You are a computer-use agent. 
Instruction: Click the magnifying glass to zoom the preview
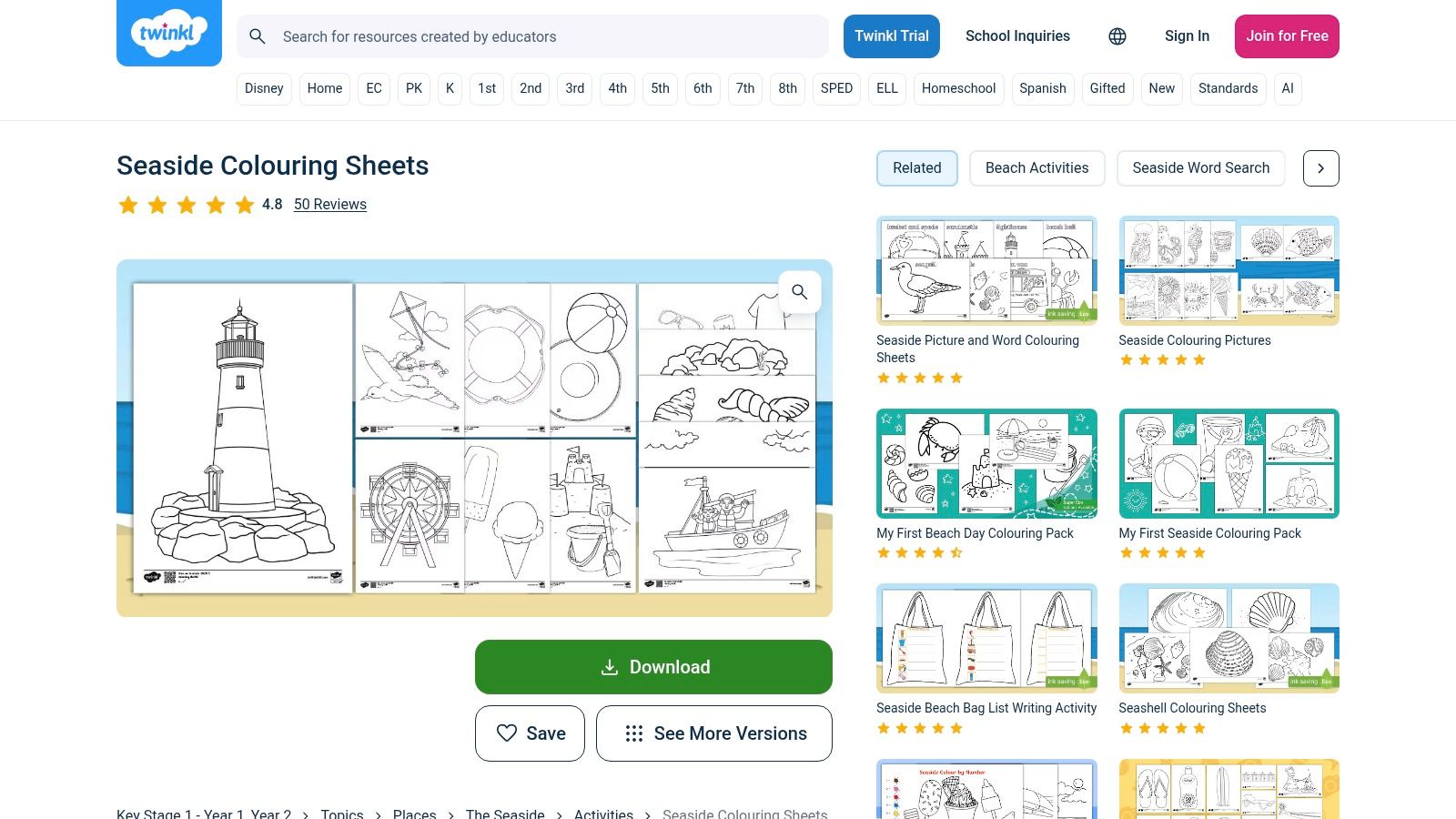[800, 291]
